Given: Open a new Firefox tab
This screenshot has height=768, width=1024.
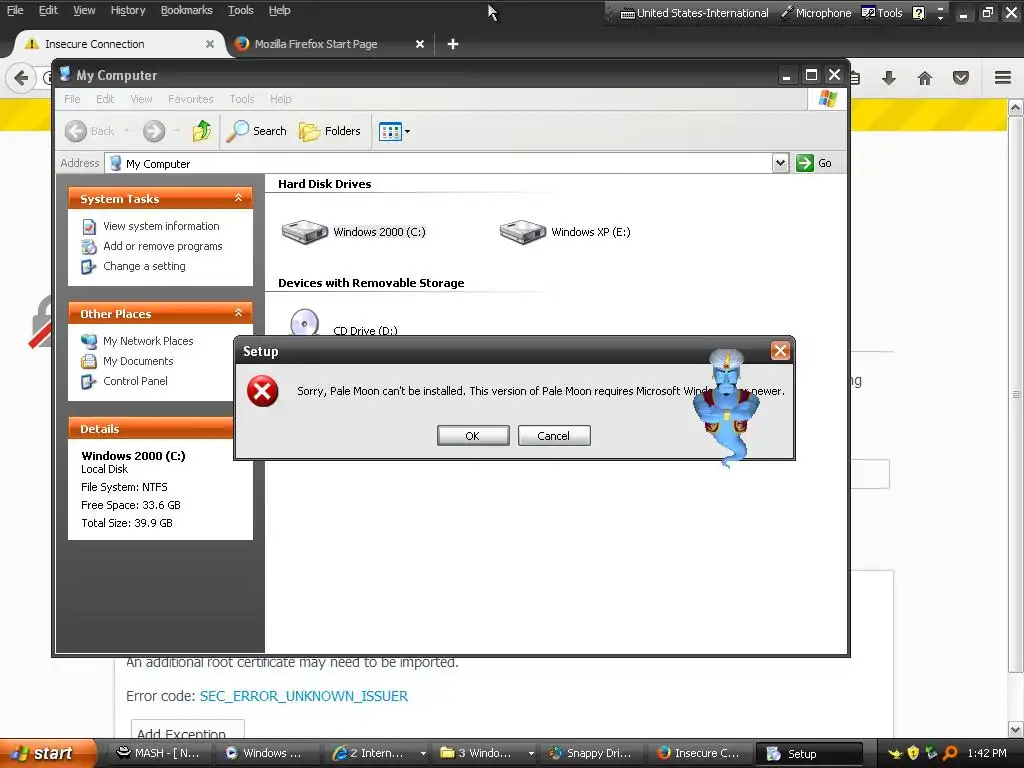Looking at the screenshot, I should (x=453, y=44).
